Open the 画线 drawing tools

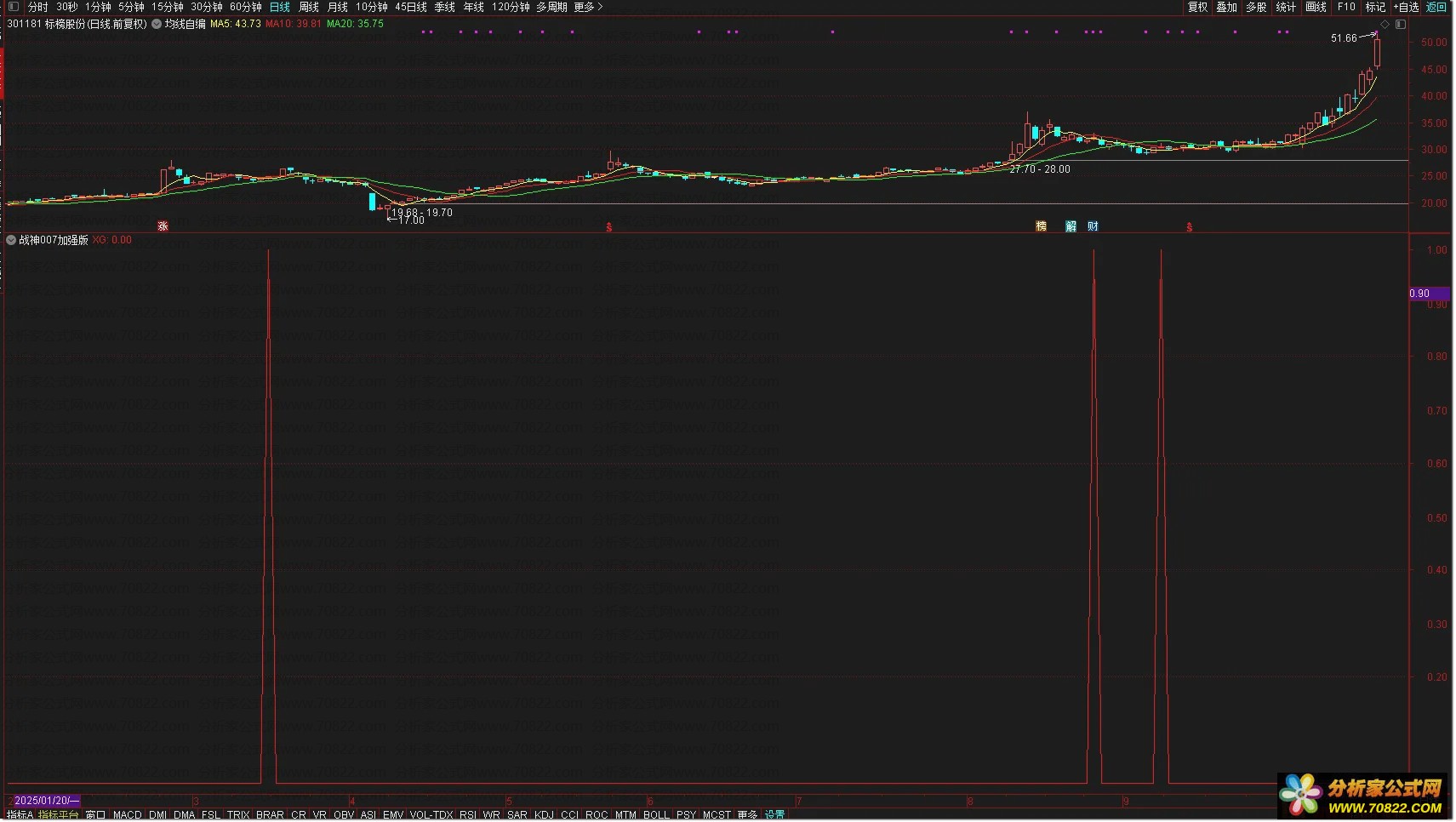coord(1316,7)
